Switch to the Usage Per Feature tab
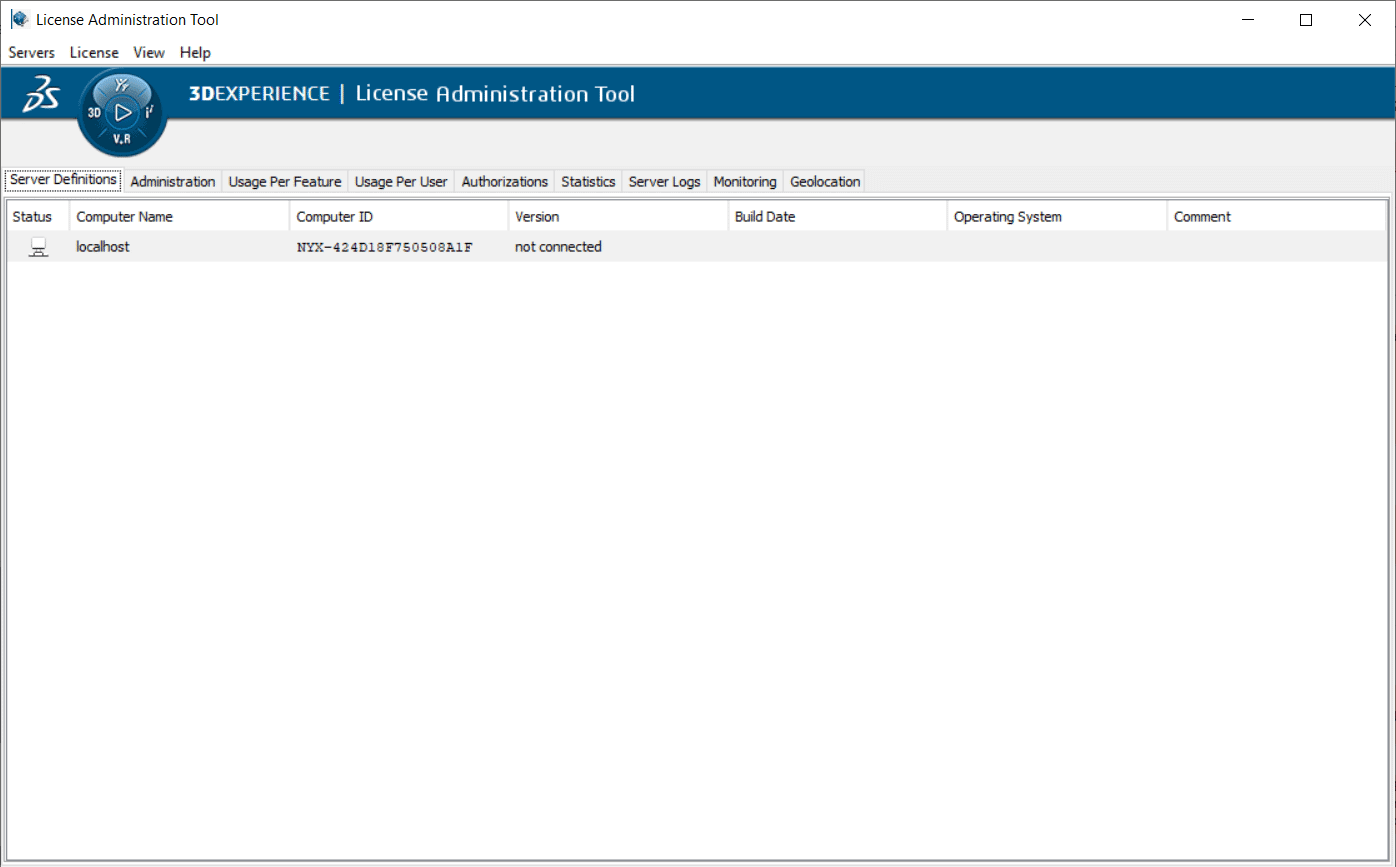 click(x=285, y=181)
